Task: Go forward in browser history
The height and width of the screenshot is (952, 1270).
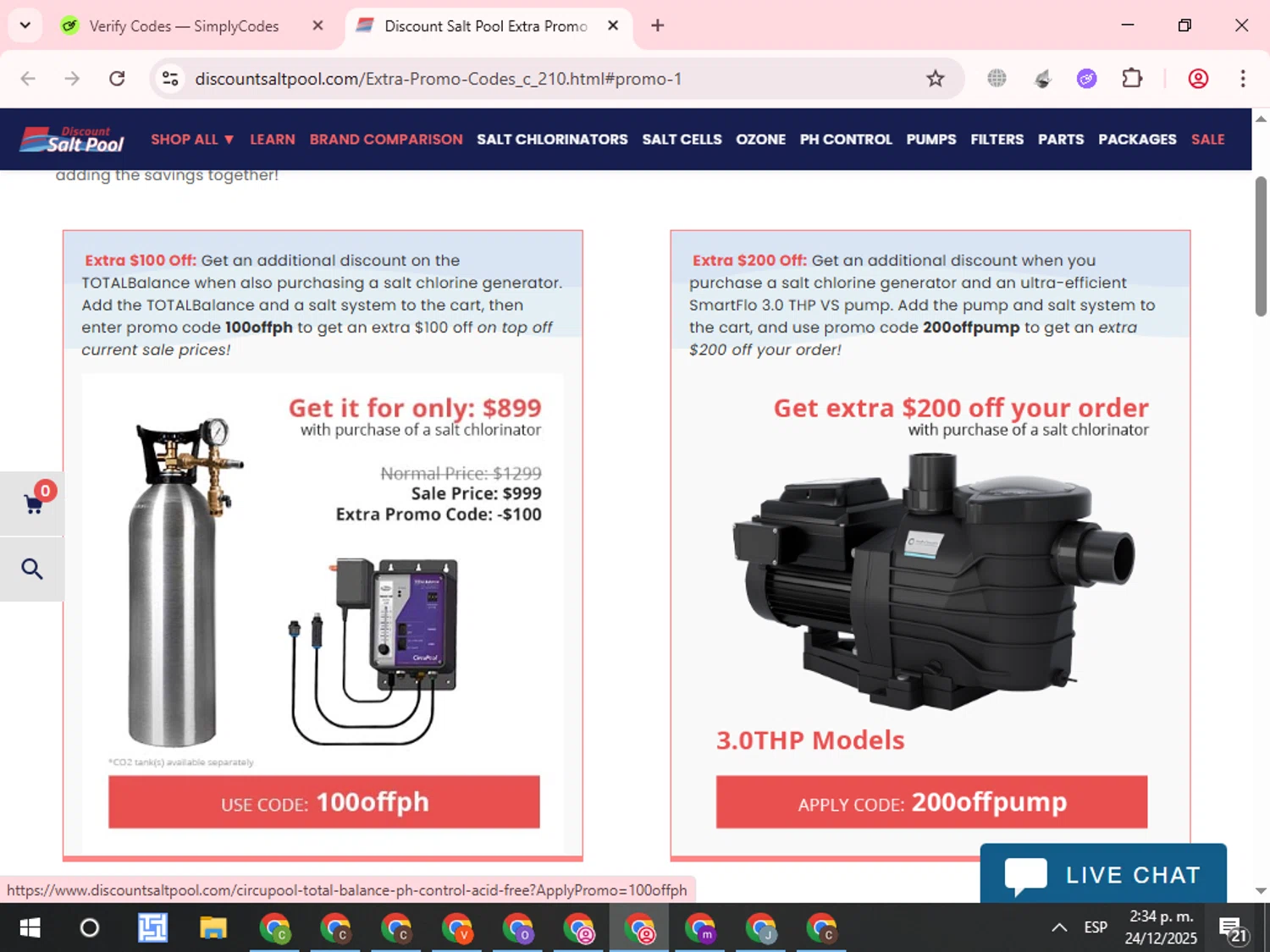Action: coord(72,79)
